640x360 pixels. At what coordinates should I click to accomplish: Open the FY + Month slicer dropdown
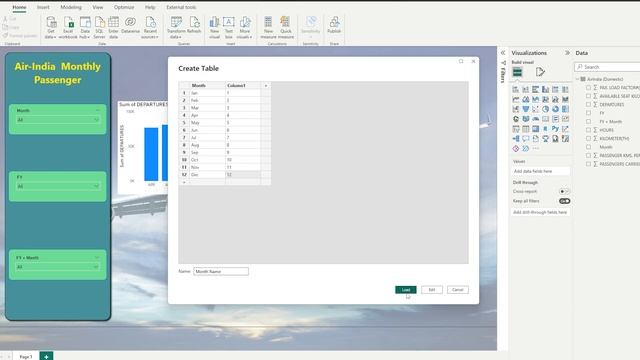(x=58, y=267)
